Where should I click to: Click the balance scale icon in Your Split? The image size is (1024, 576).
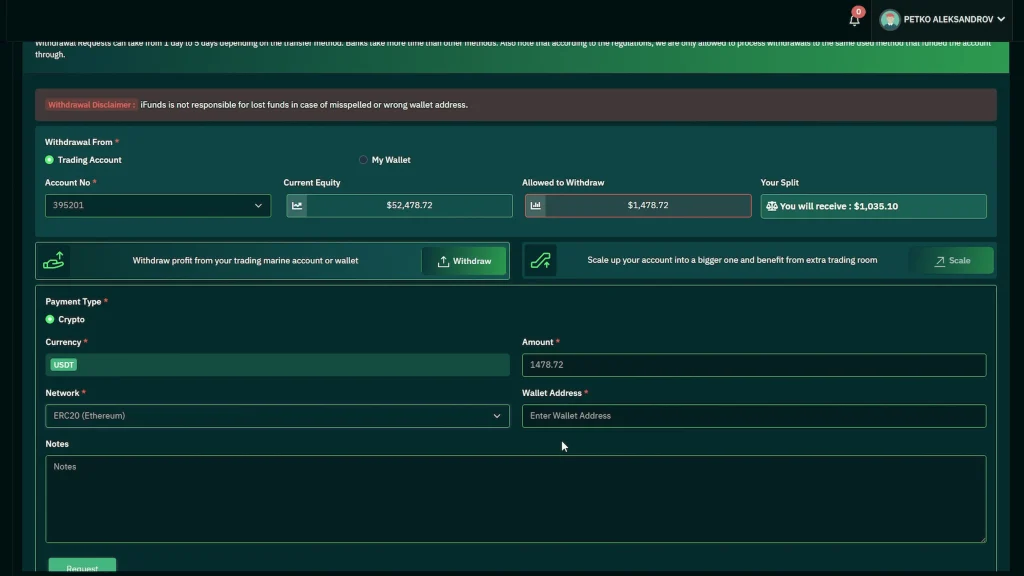(771, 206)
